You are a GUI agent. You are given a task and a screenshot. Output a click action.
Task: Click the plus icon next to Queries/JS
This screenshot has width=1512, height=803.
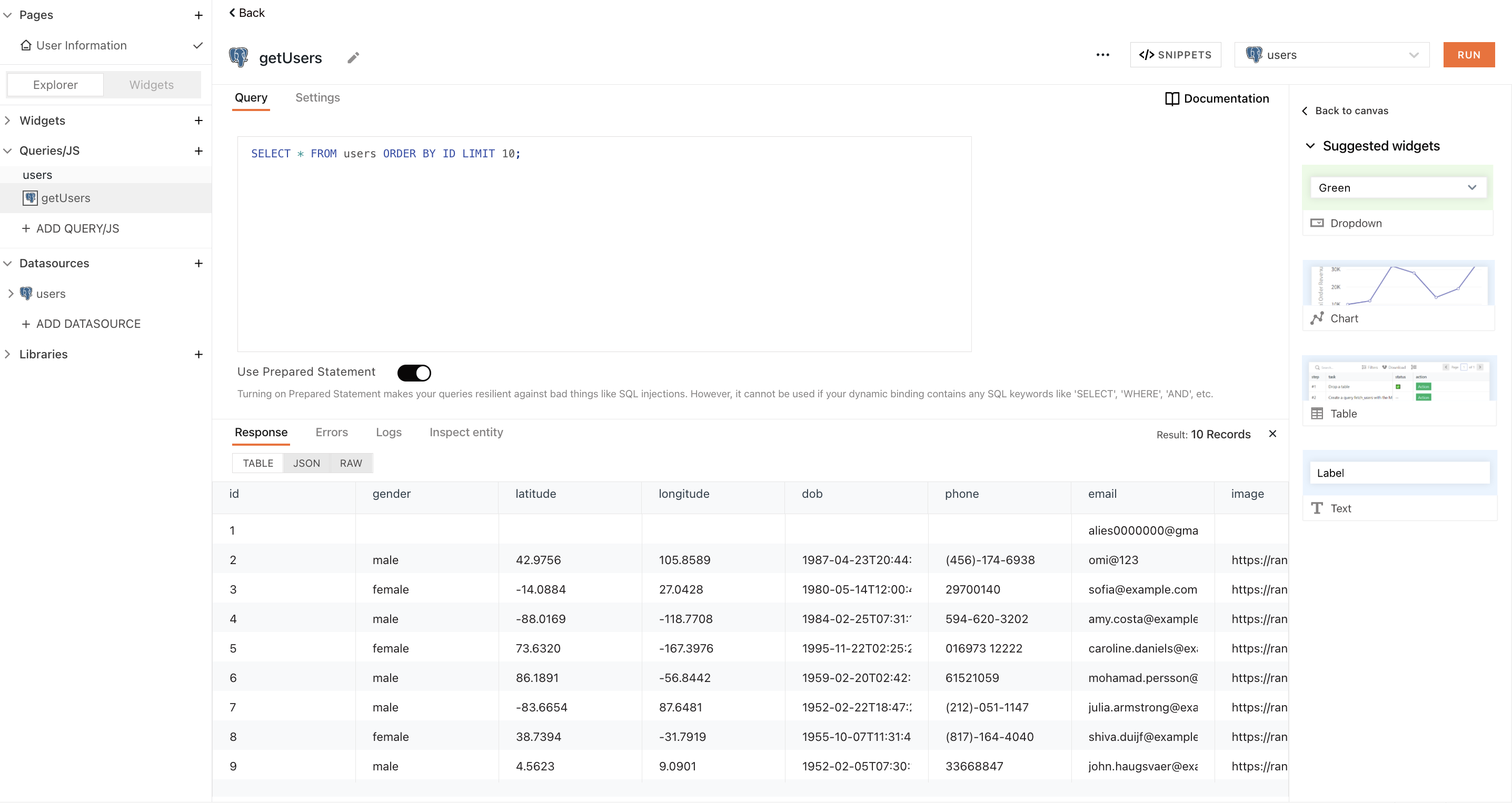pos(198,150)
